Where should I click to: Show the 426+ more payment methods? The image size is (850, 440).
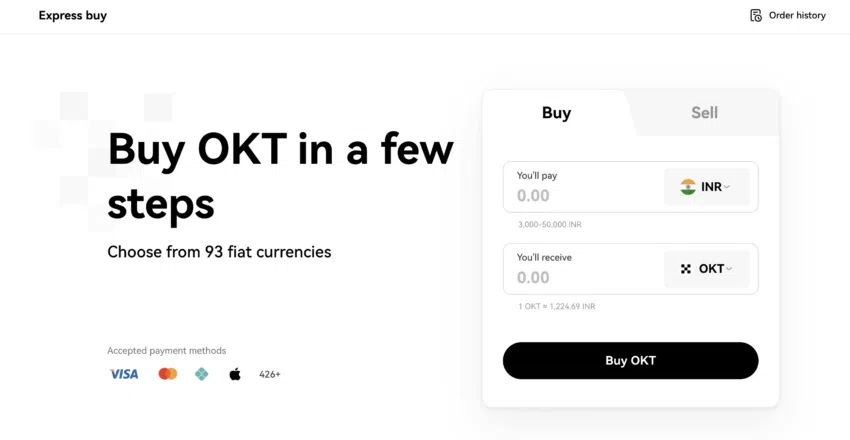pos(270,374)
